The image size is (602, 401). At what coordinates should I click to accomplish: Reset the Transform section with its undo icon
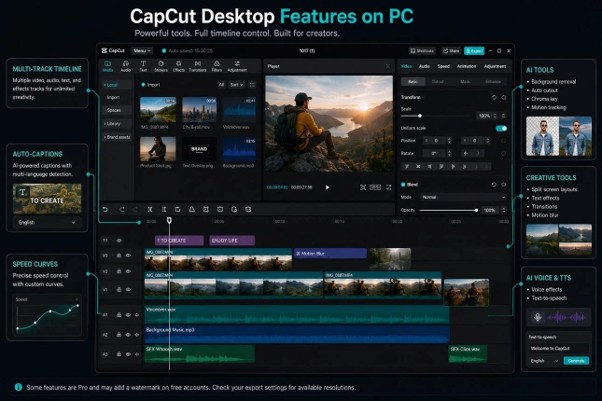tap(494, 98)
